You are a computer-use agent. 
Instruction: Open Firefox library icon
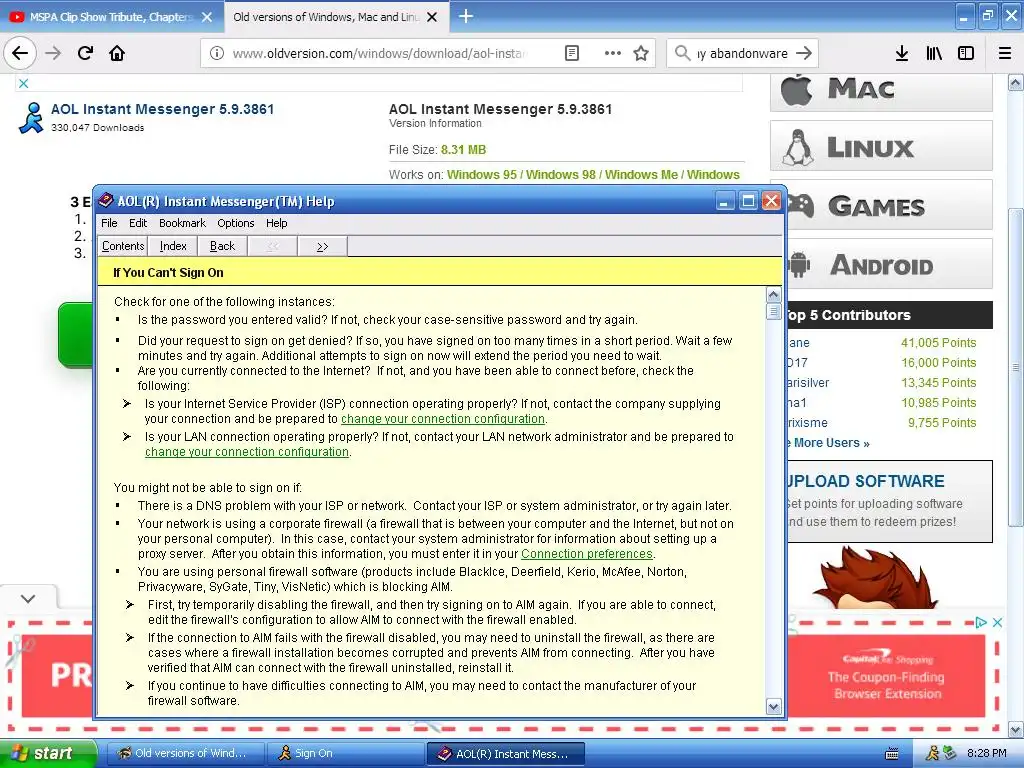[x=934, y=53]
